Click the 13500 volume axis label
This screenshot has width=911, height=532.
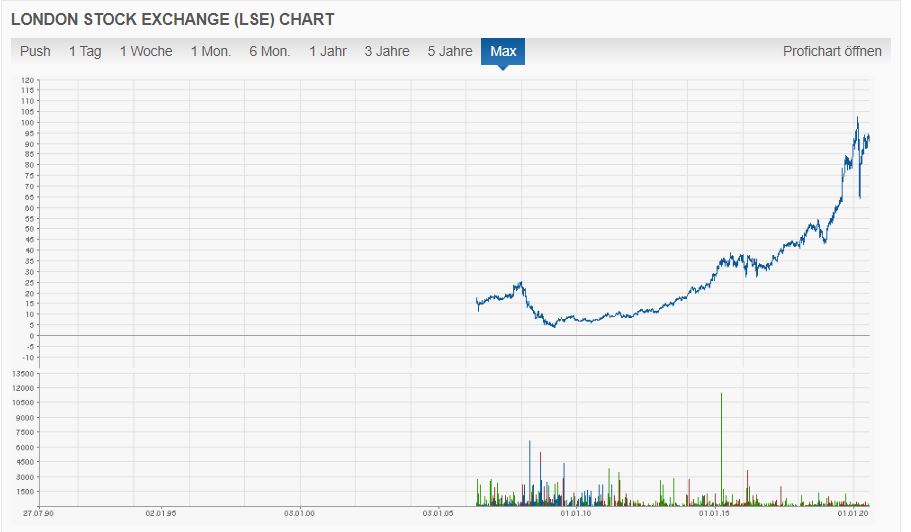click(23, 374)
